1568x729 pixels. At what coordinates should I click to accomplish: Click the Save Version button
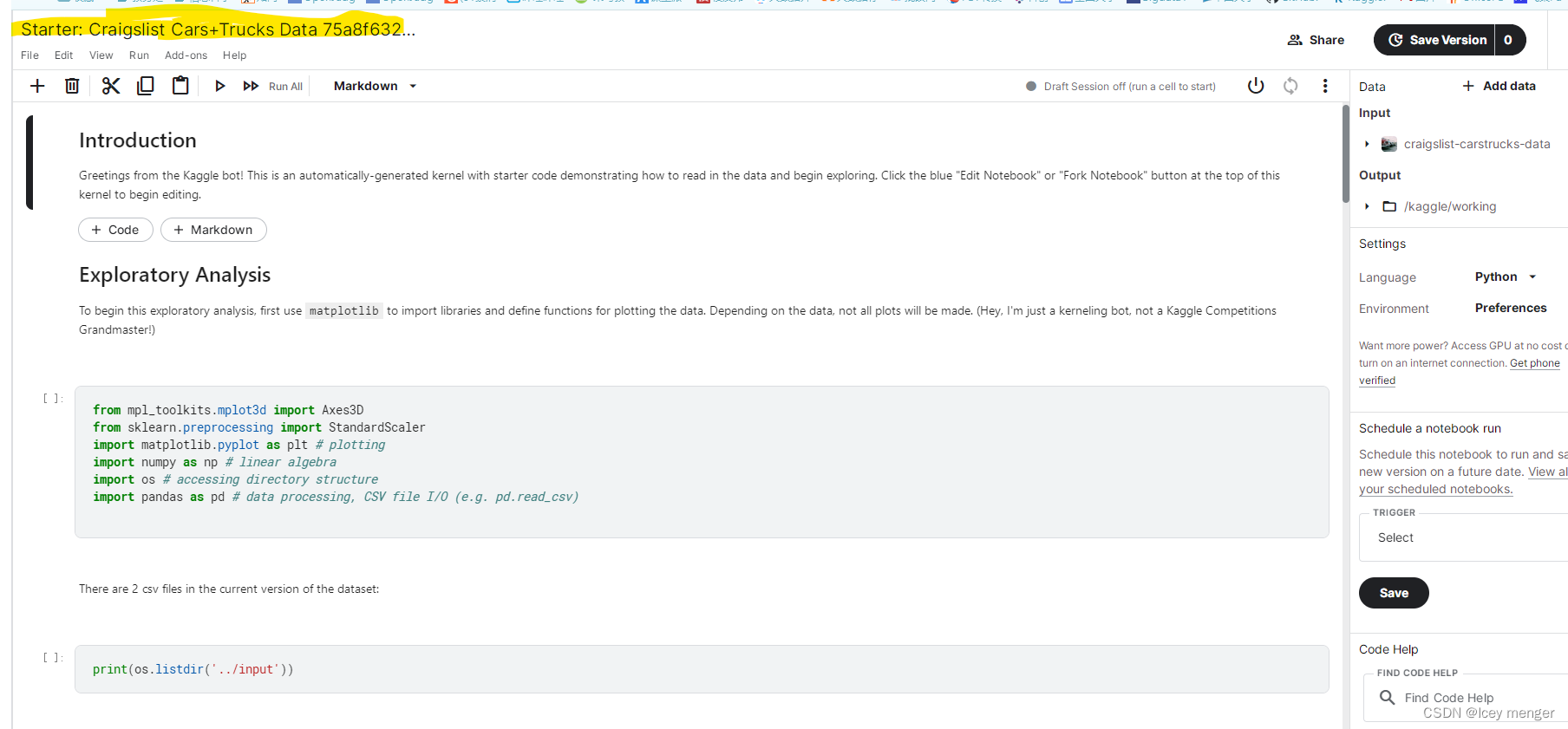tap(1436, 40)
